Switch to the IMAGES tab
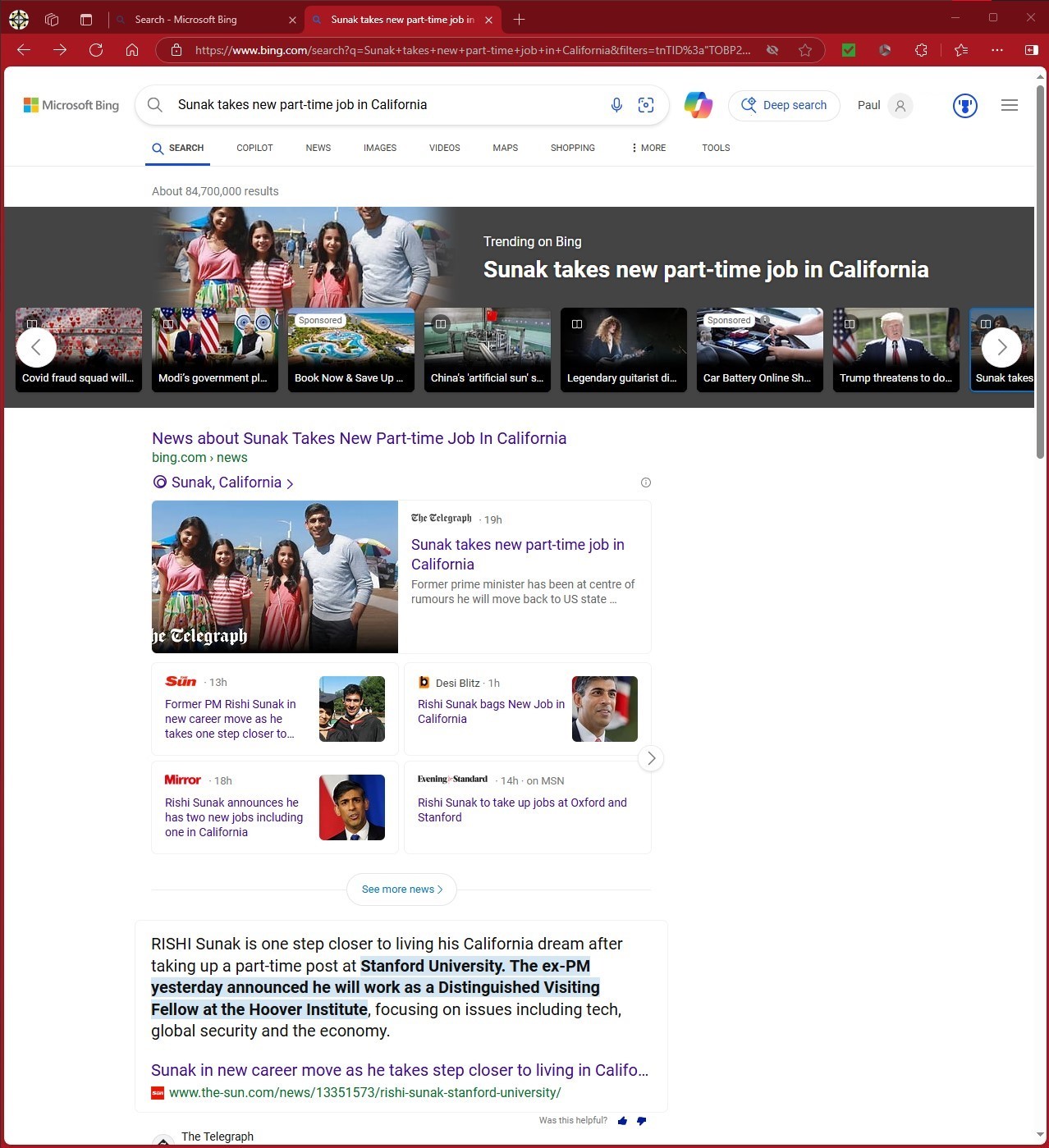The width and height of the screenshot is (1049, 1148). (x=380, y=149)
